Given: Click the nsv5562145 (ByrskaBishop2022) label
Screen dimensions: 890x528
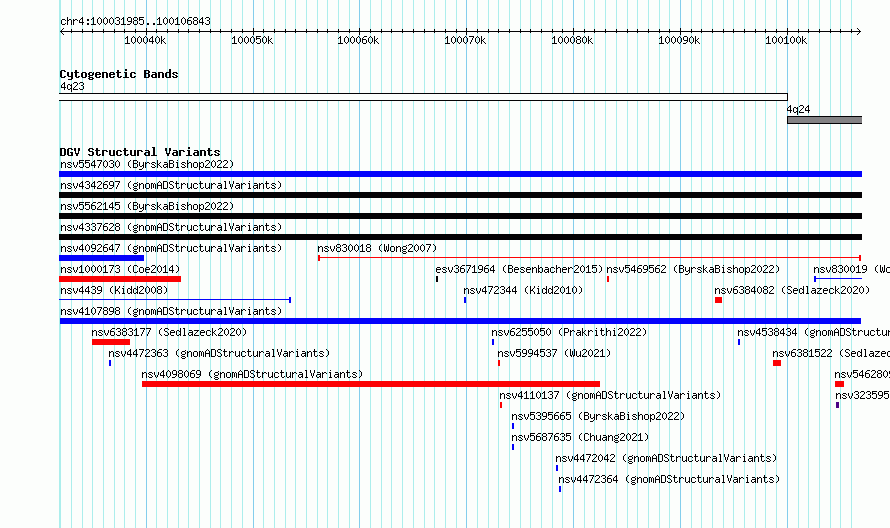Looking at the screenshot, I should pyautogui.click(x=147, y=206).
